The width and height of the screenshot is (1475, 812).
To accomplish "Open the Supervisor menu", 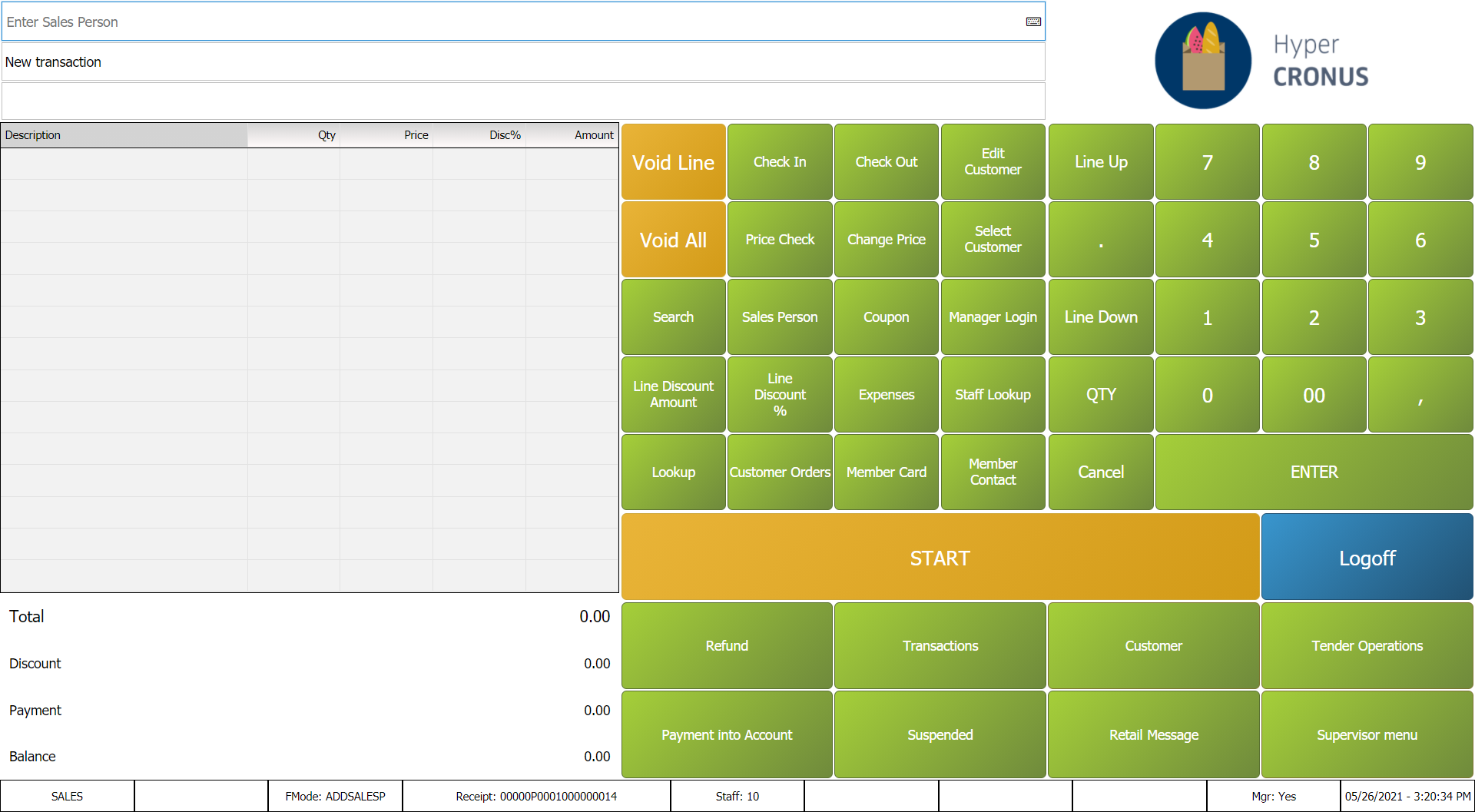I will (1367, 734).
